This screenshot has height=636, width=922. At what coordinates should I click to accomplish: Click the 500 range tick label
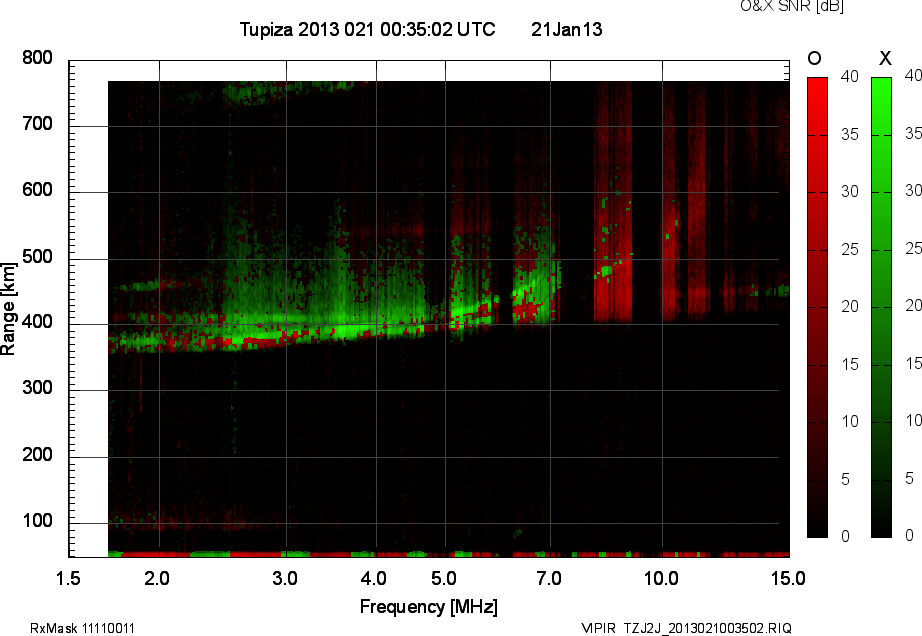[37, 256]
